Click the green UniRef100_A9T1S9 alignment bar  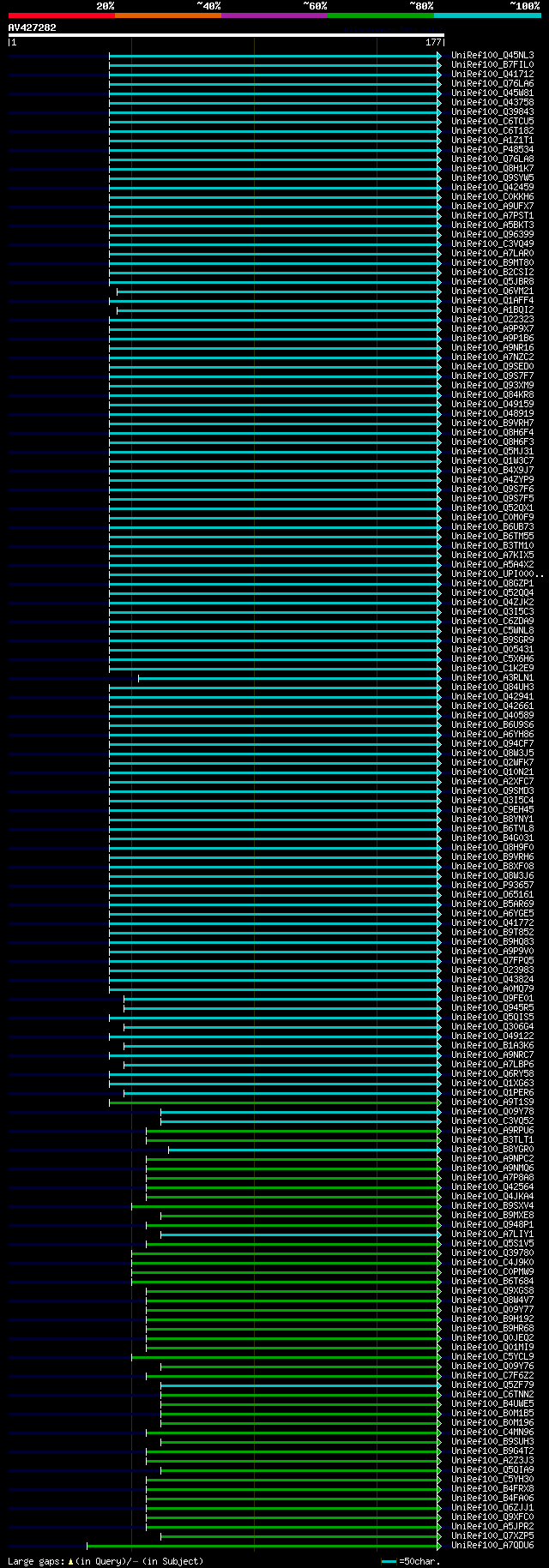275,1102
